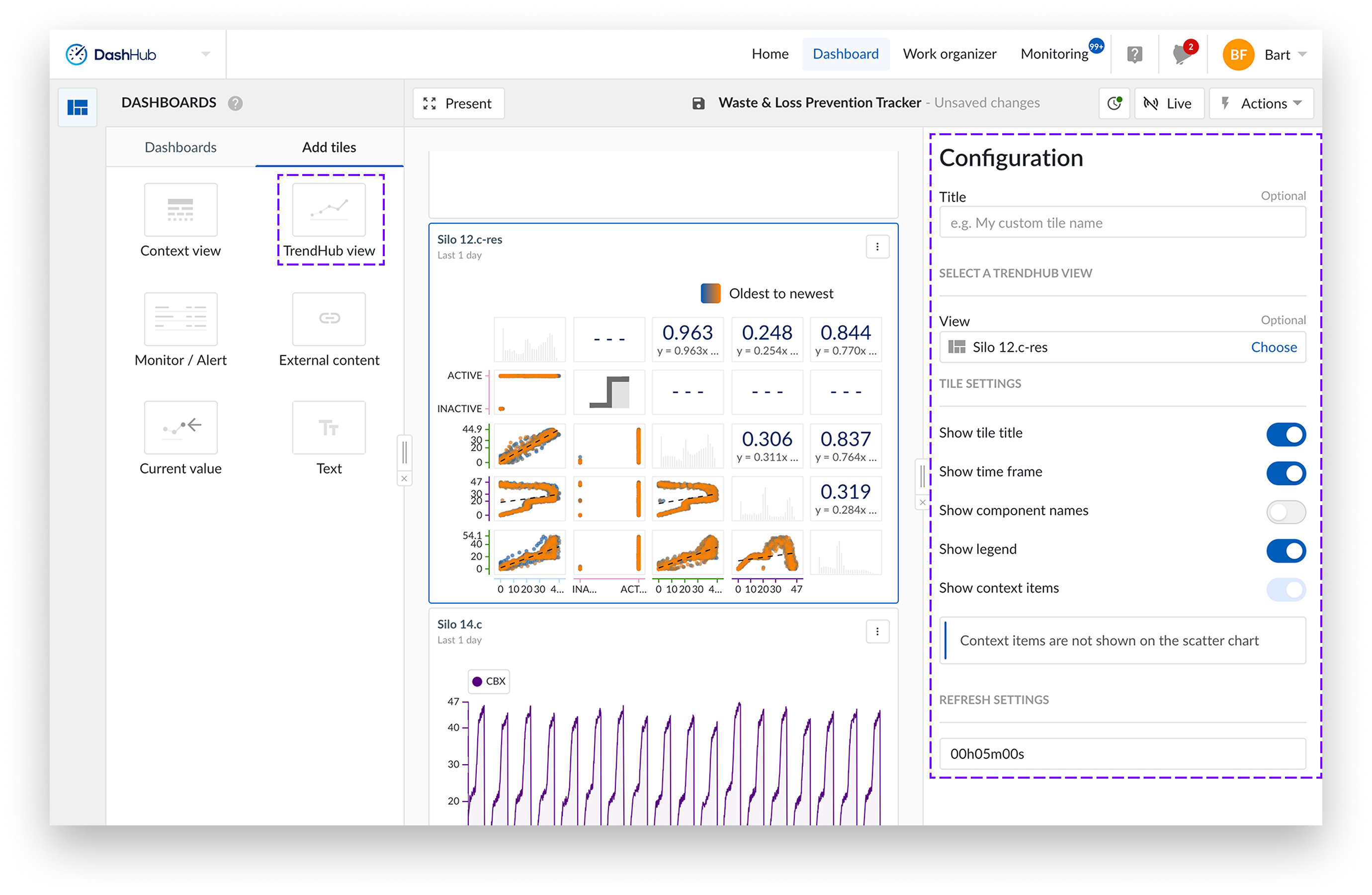Open the help question mark in header

pyautogui.click(x=1134, y=55)
